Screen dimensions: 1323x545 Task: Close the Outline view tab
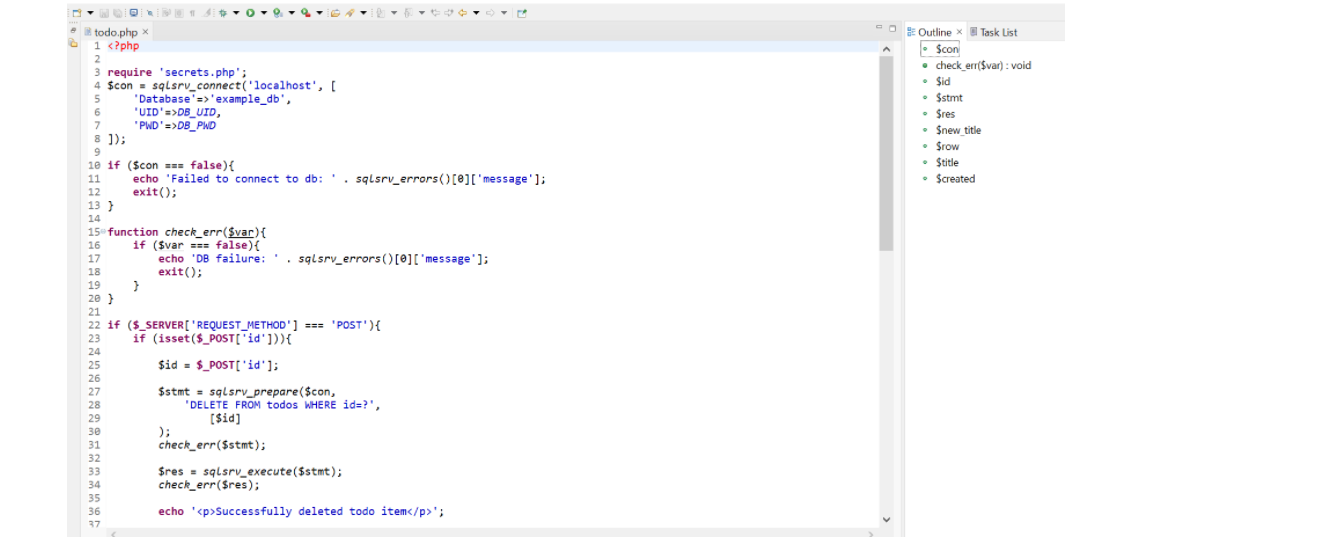(959, 32)
